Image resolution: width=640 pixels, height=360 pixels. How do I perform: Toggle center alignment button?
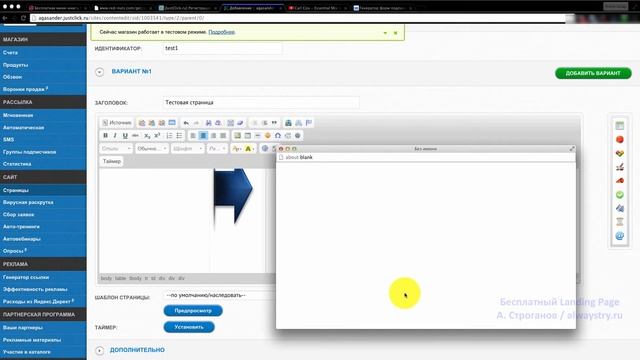point(203,136)
